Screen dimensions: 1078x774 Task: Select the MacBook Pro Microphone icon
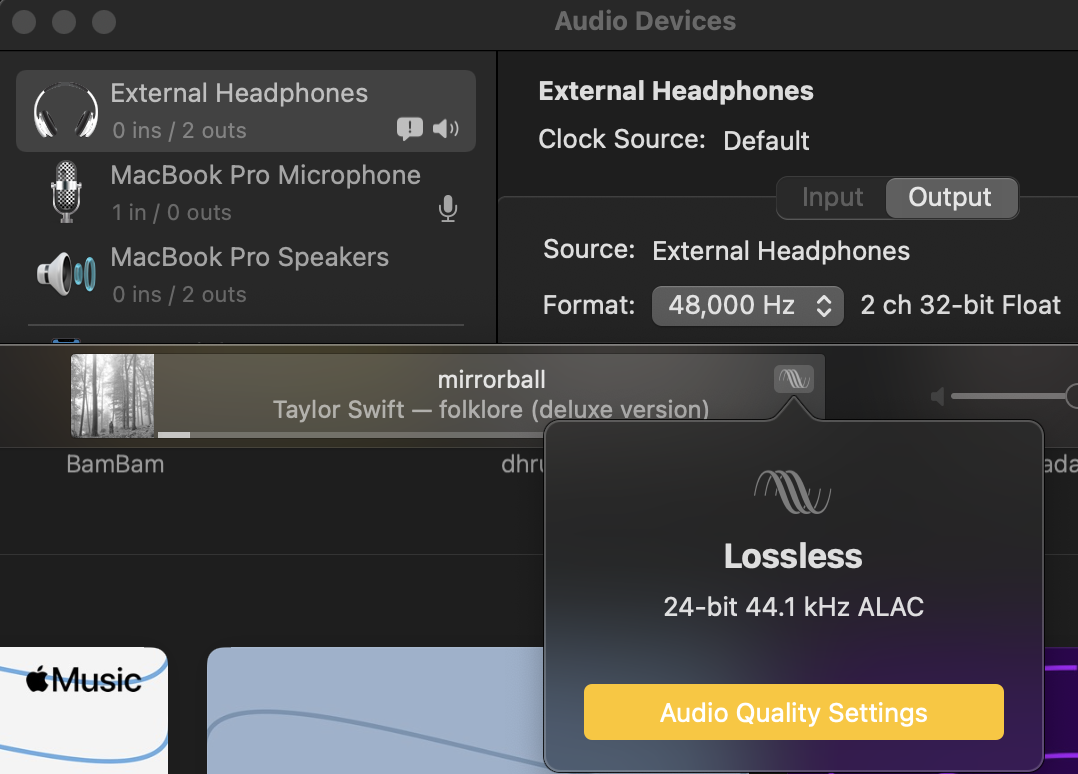(66, 192)
